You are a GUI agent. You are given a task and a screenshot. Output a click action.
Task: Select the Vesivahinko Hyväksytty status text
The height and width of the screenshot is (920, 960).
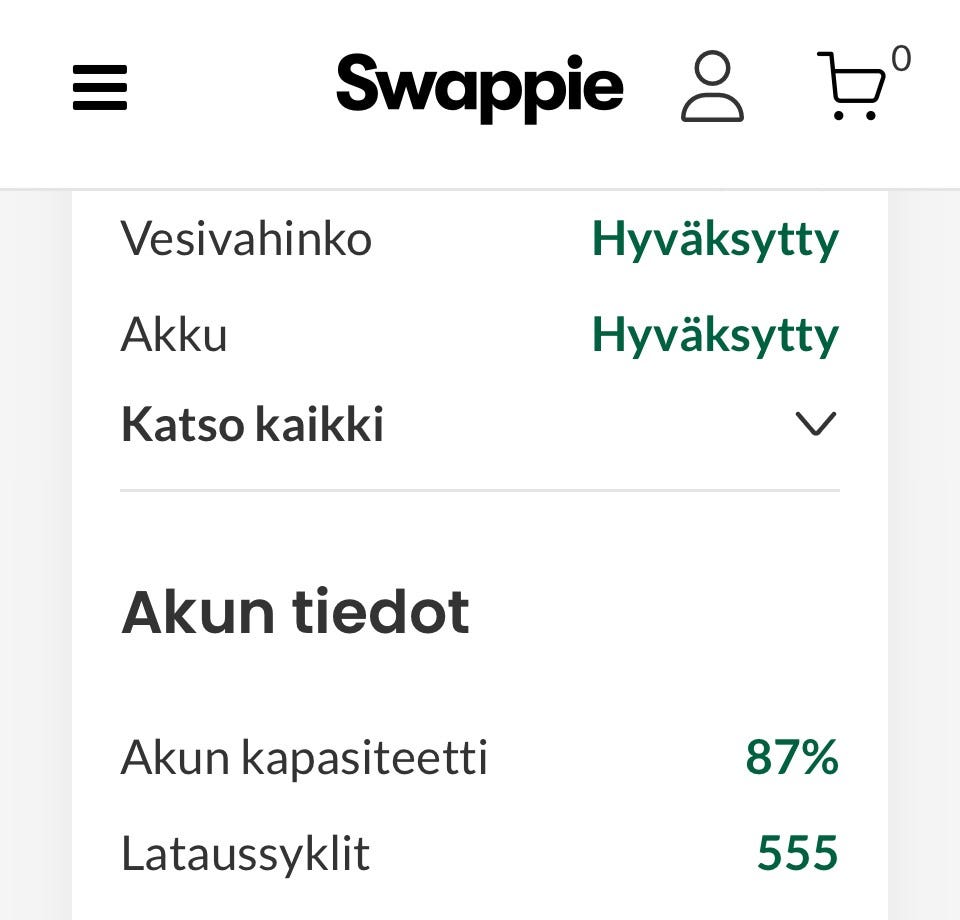(x=715, y=240)
